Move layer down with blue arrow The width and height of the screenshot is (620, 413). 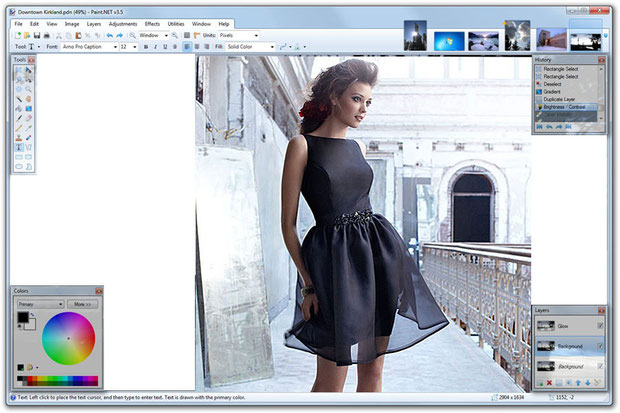pyautogui.click(x=588, y=383)
